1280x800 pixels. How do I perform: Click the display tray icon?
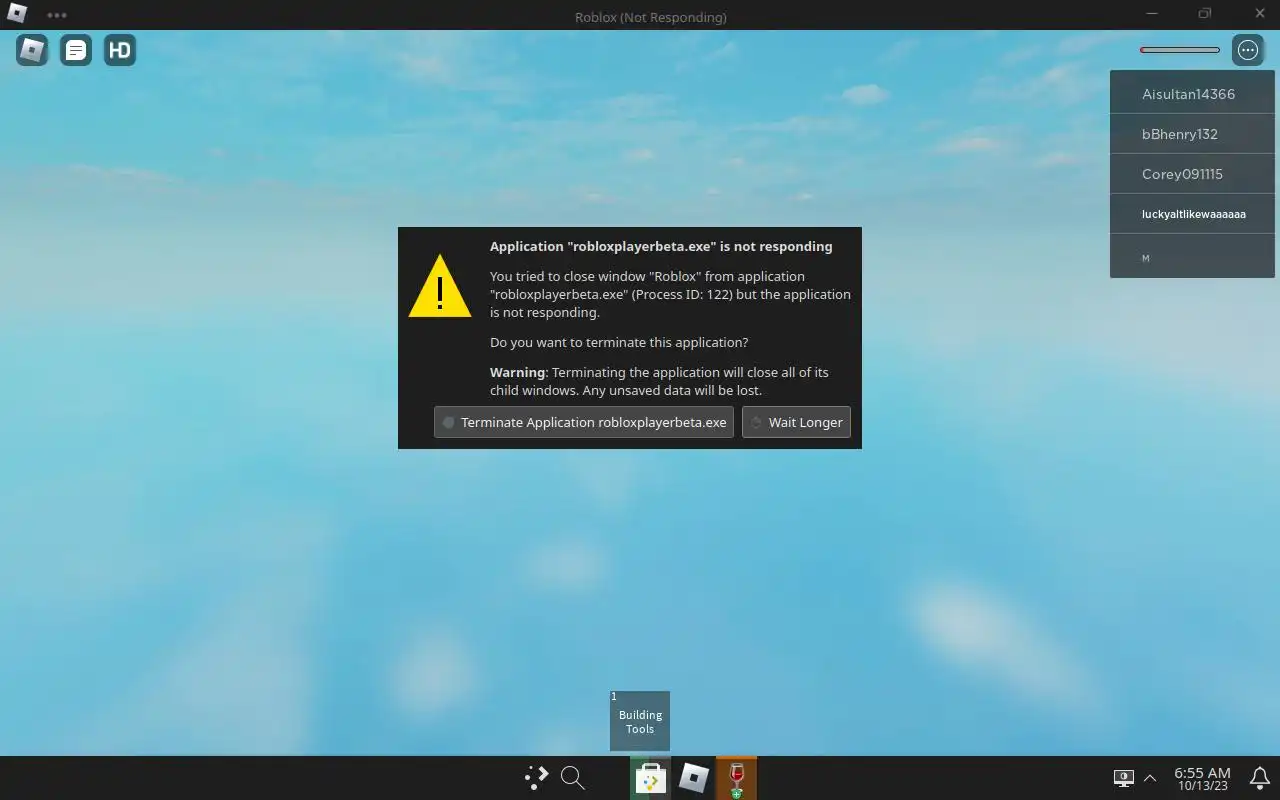point(1124,778)
